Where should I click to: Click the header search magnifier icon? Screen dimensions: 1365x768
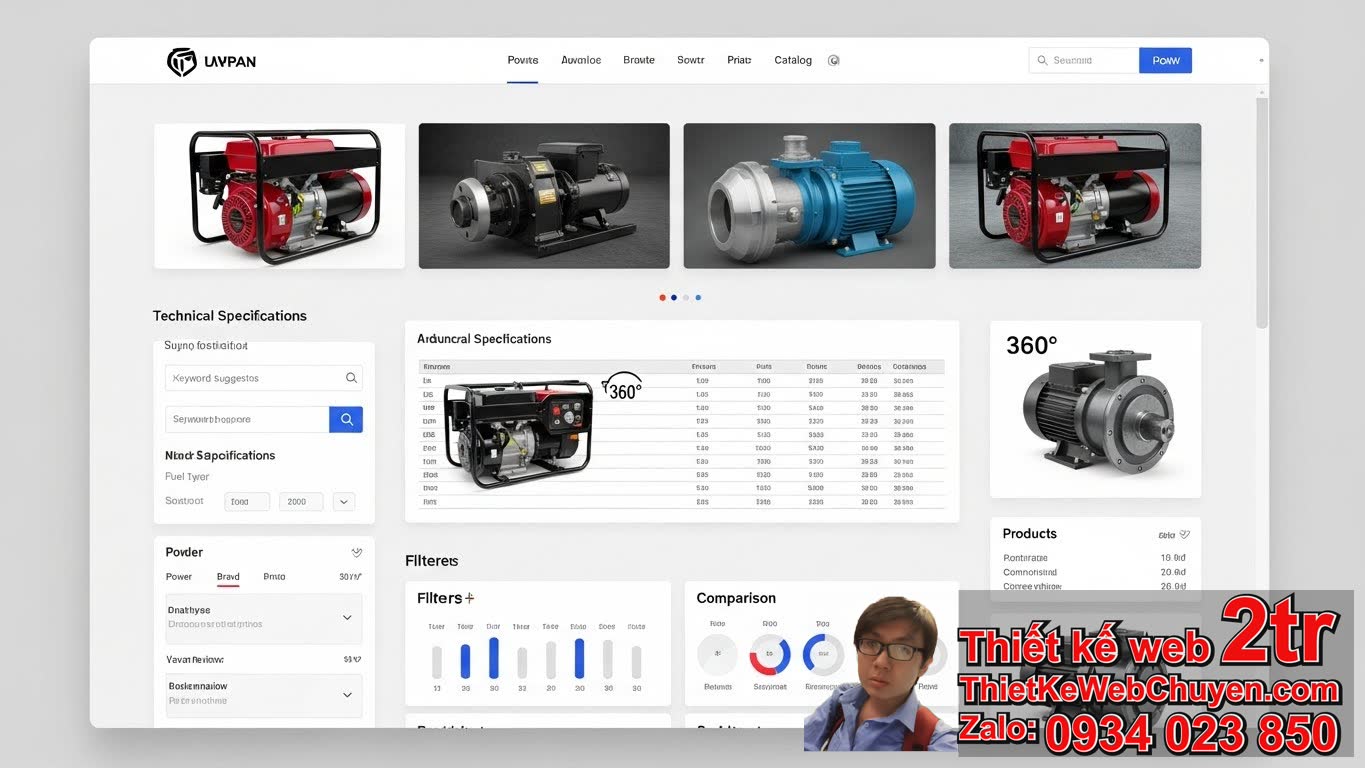pos(1042,61)
